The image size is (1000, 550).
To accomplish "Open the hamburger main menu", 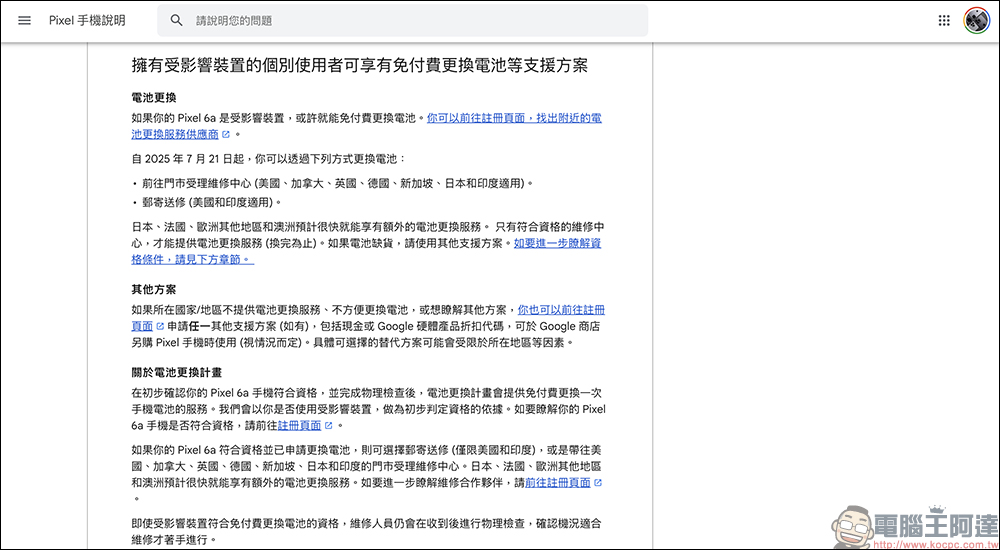I will tap(24, 20).
